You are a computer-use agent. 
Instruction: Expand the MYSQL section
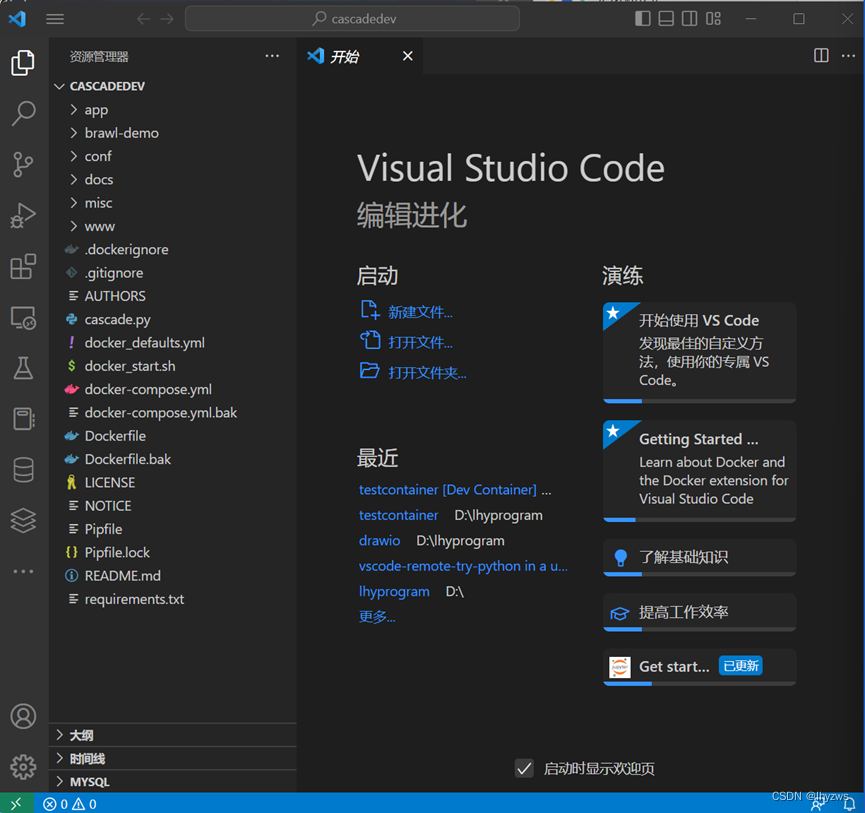coord(173,782)
